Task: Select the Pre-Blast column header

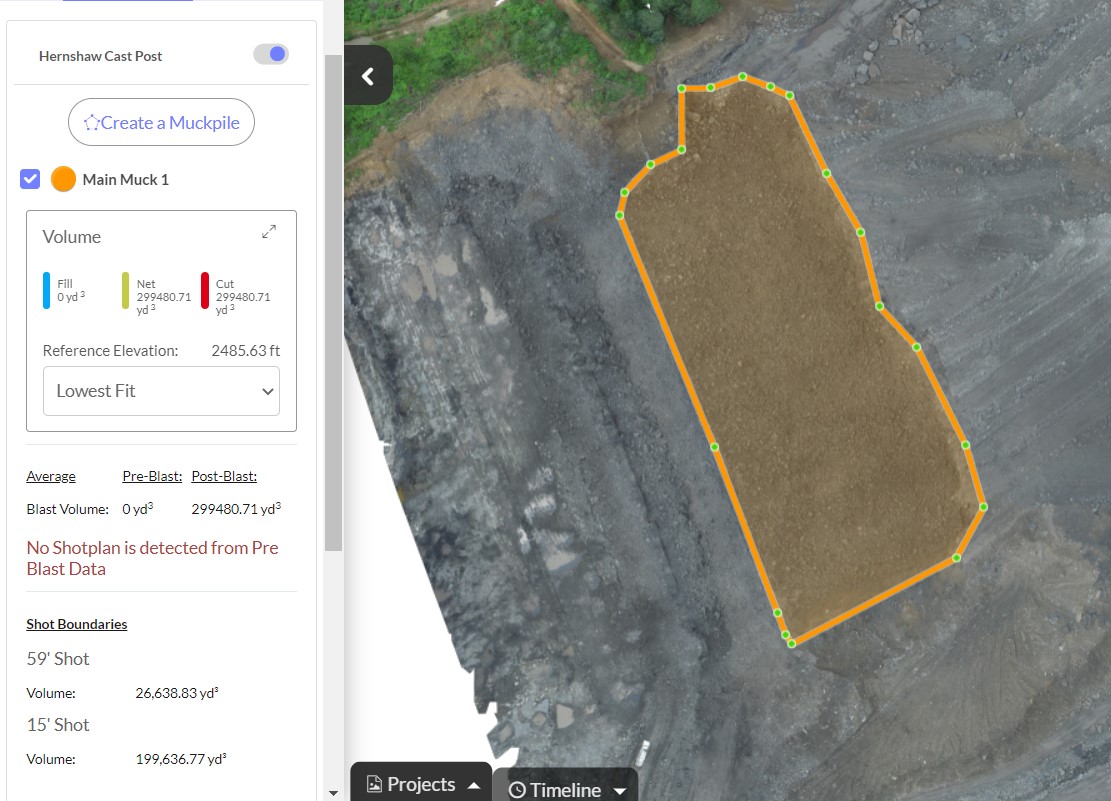Action: (152, 476)
